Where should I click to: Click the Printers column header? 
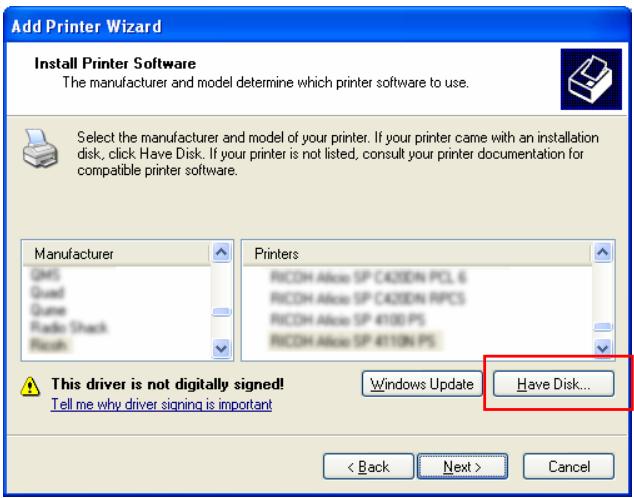417,254
